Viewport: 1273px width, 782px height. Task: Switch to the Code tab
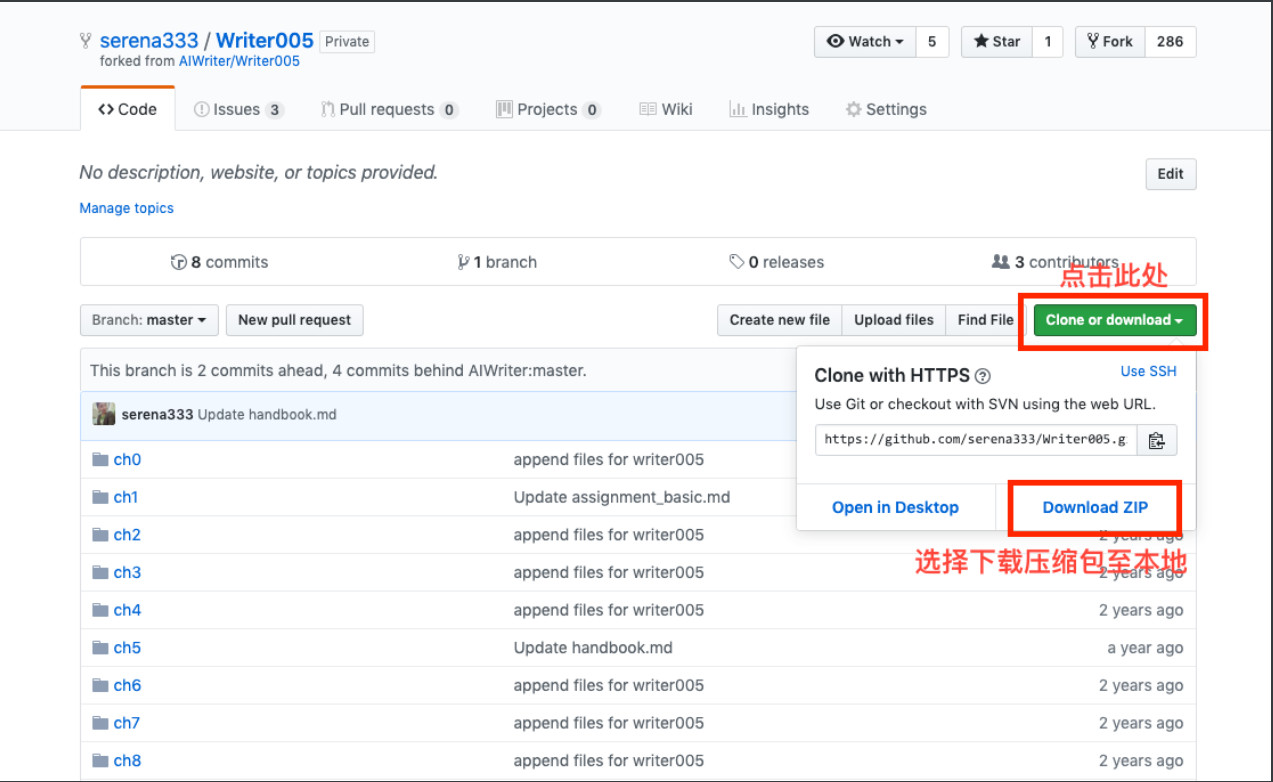127,109
